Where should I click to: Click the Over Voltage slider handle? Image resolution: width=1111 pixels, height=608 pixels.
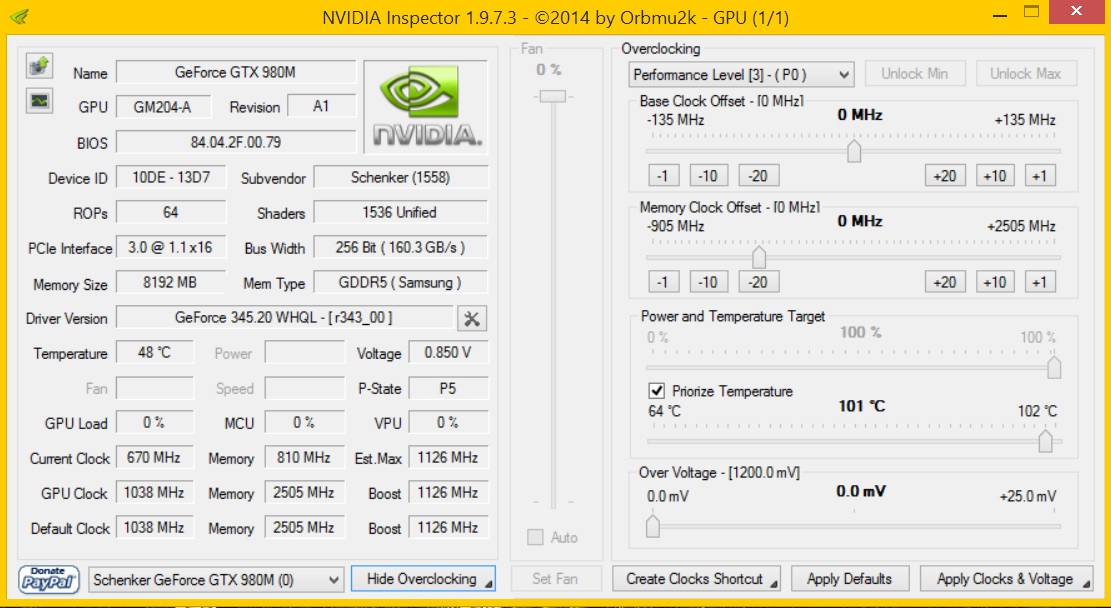[x=653, y=527]
